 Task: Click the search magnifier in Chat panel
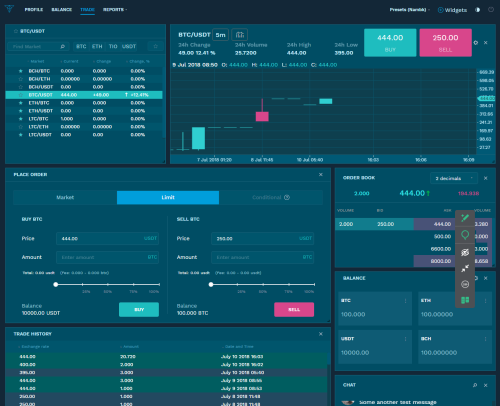tap(475, 385)
